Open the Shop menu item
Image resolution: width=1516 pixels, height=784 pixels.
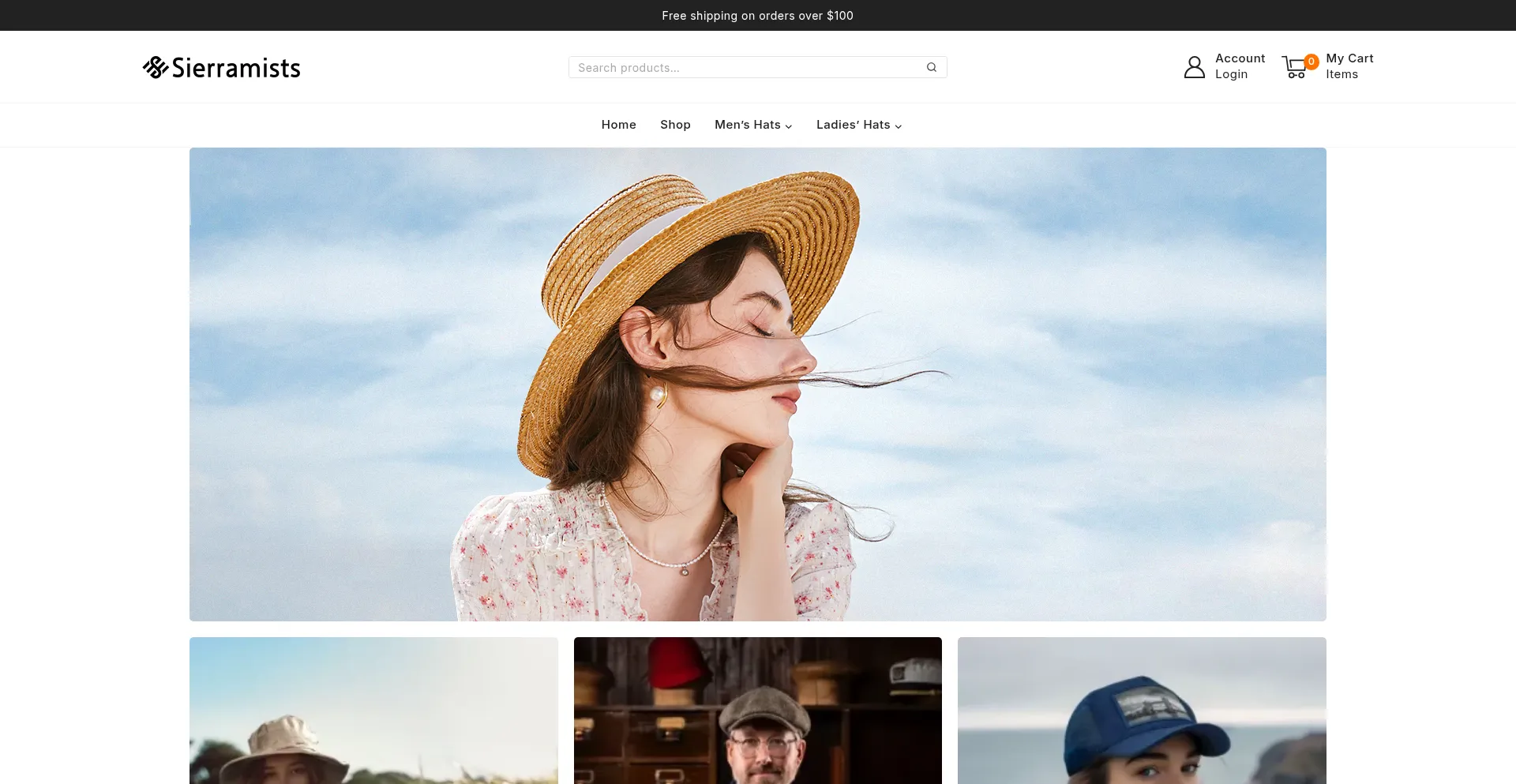pyautogui.click(x=674, y=124)
